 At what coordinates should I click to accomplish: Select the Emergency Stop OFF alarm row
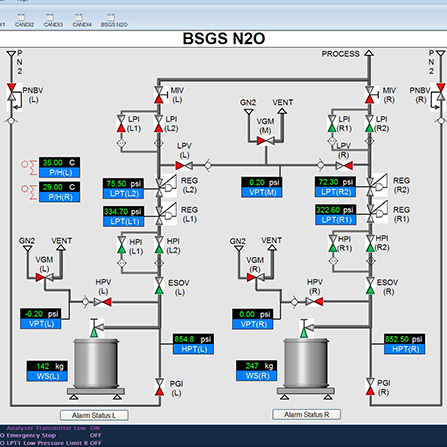click(51, 435)
